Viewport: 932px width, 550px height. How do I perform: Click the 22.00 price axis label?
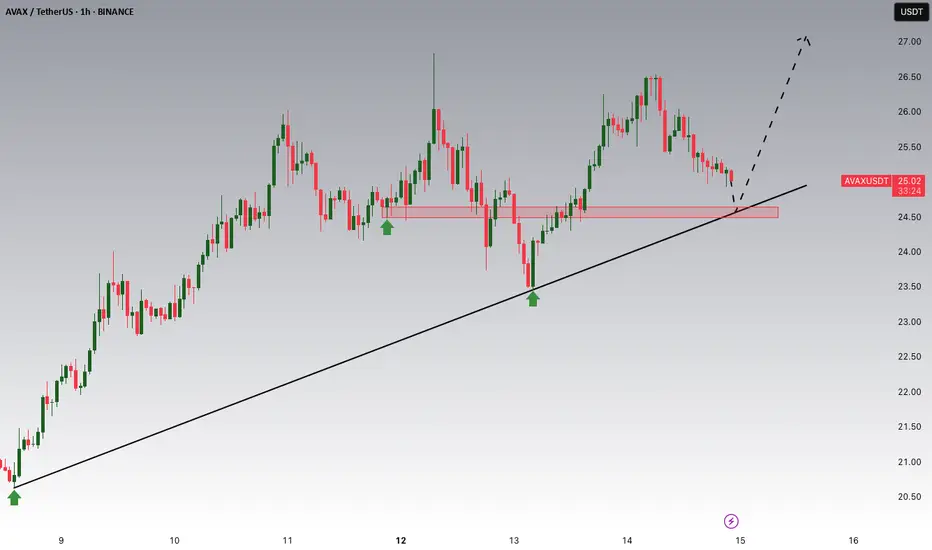(909, 392)
